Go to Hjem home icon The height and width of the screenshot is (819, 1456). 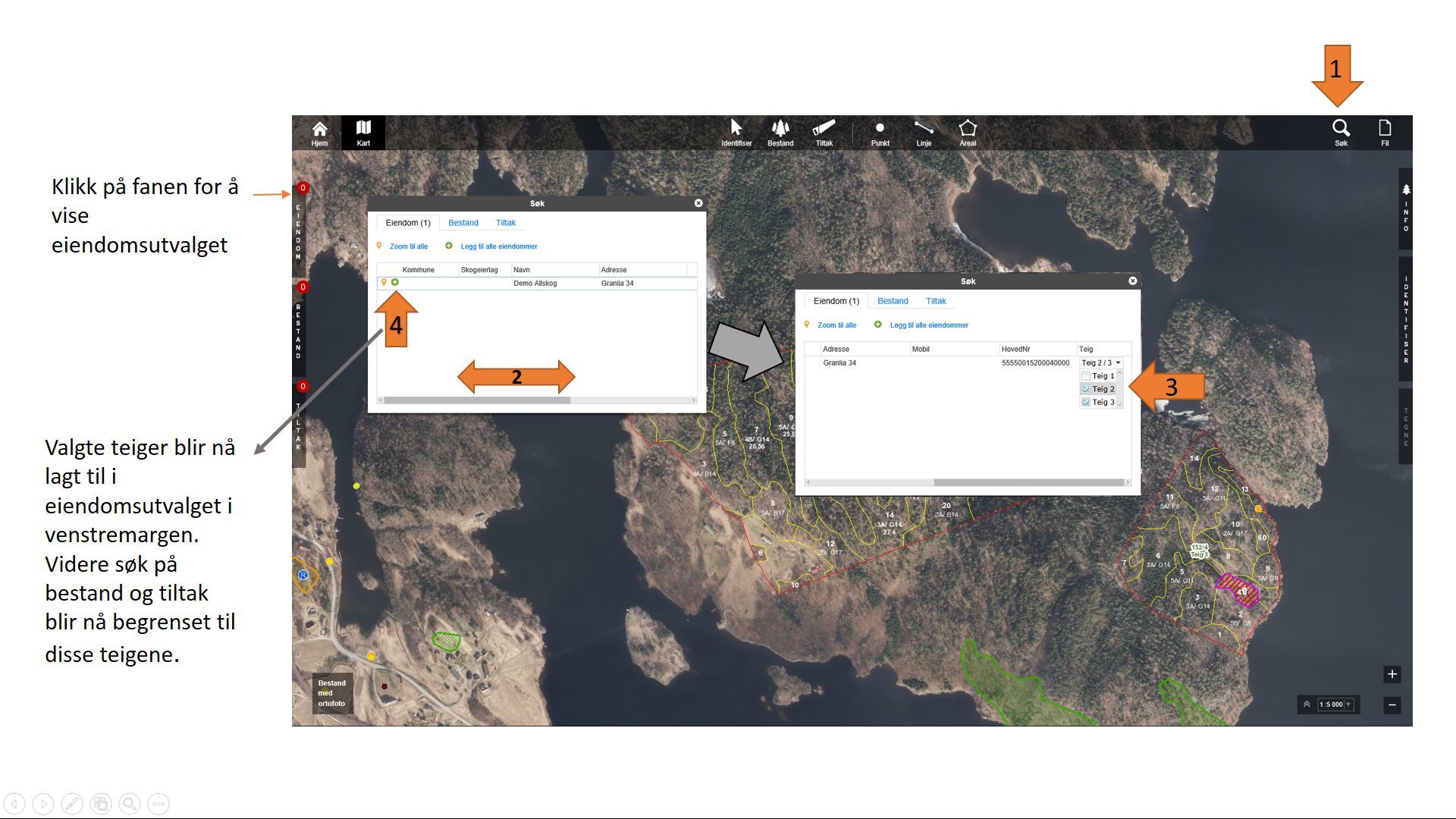319,132
